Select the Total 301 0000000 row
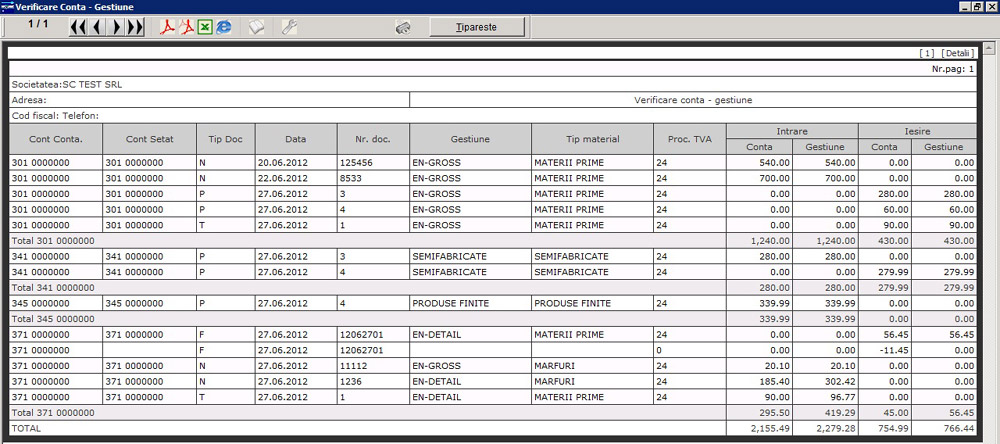The height and width of the screenshot is (444, 1000). (492, 241)
